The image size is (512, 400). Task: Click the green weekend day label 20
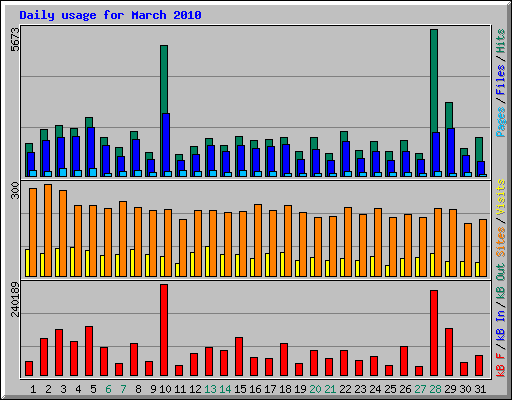(315, 389)
